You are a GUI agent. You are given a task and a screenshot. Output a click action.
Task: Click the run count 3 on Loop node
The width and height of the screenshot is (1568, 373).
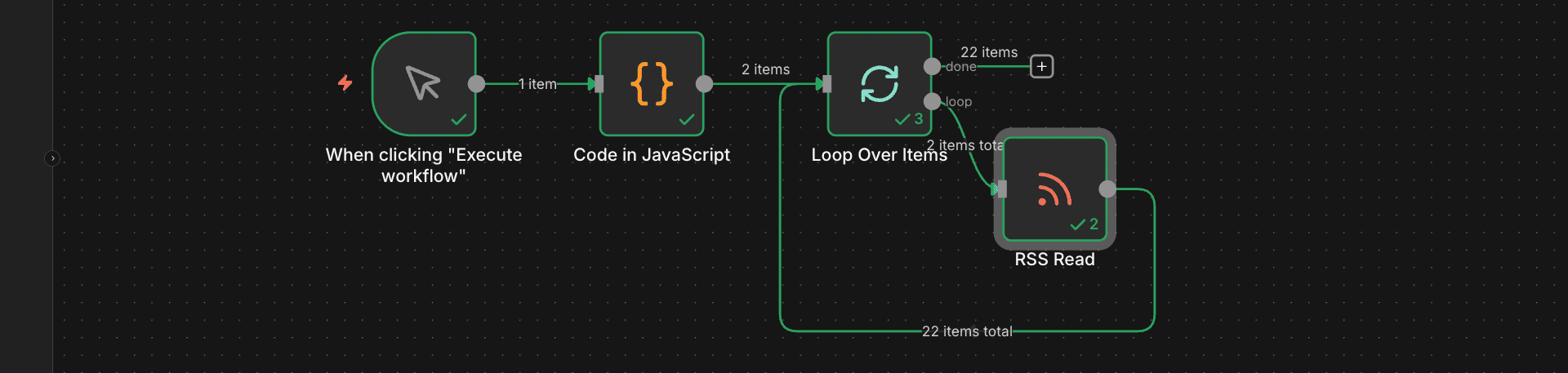(x=918, y=119)
